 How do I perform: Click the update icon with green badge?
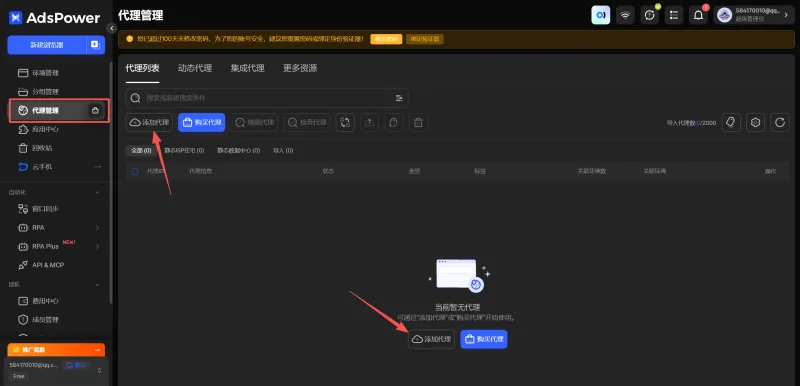coord(649,15)
